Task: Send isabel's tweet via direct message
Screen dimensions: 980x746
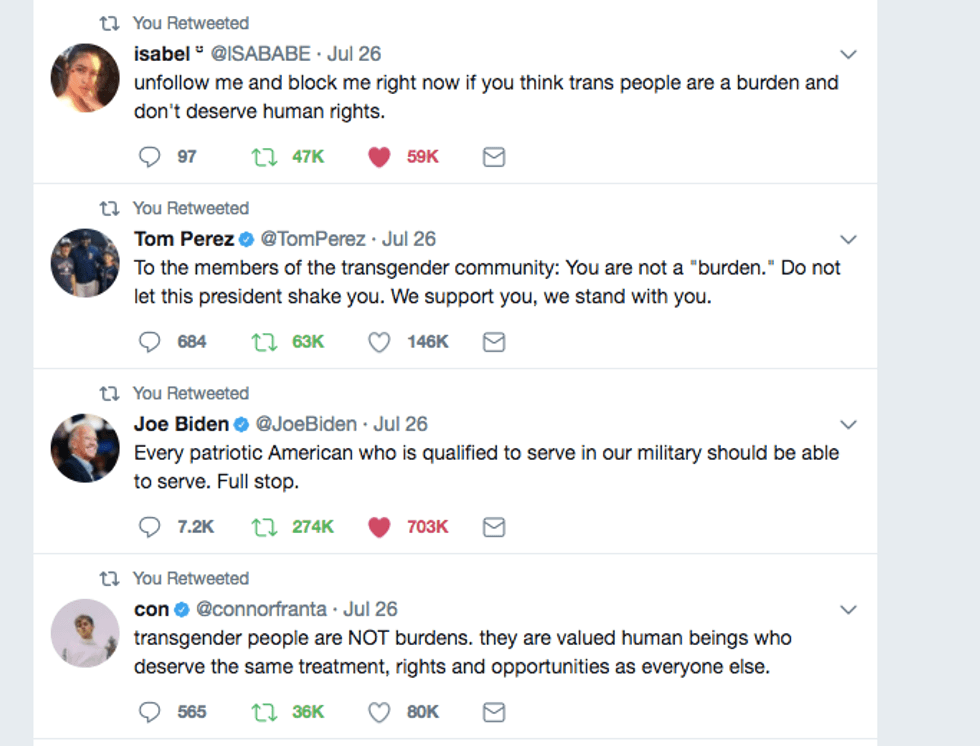Action: [x=493, y=157]
